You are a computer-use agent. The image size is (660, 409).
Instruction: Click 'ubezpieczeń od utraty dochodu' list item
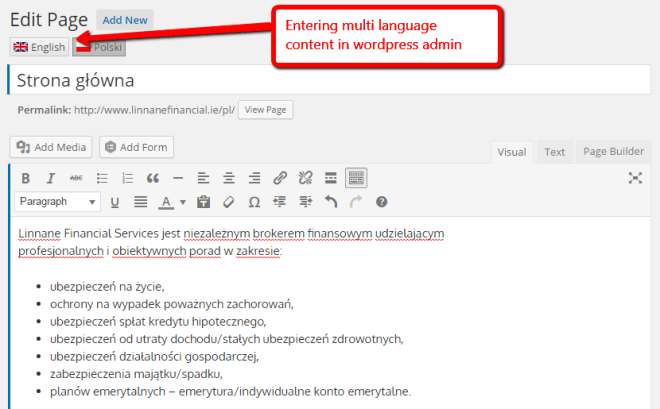coord(226,339)
